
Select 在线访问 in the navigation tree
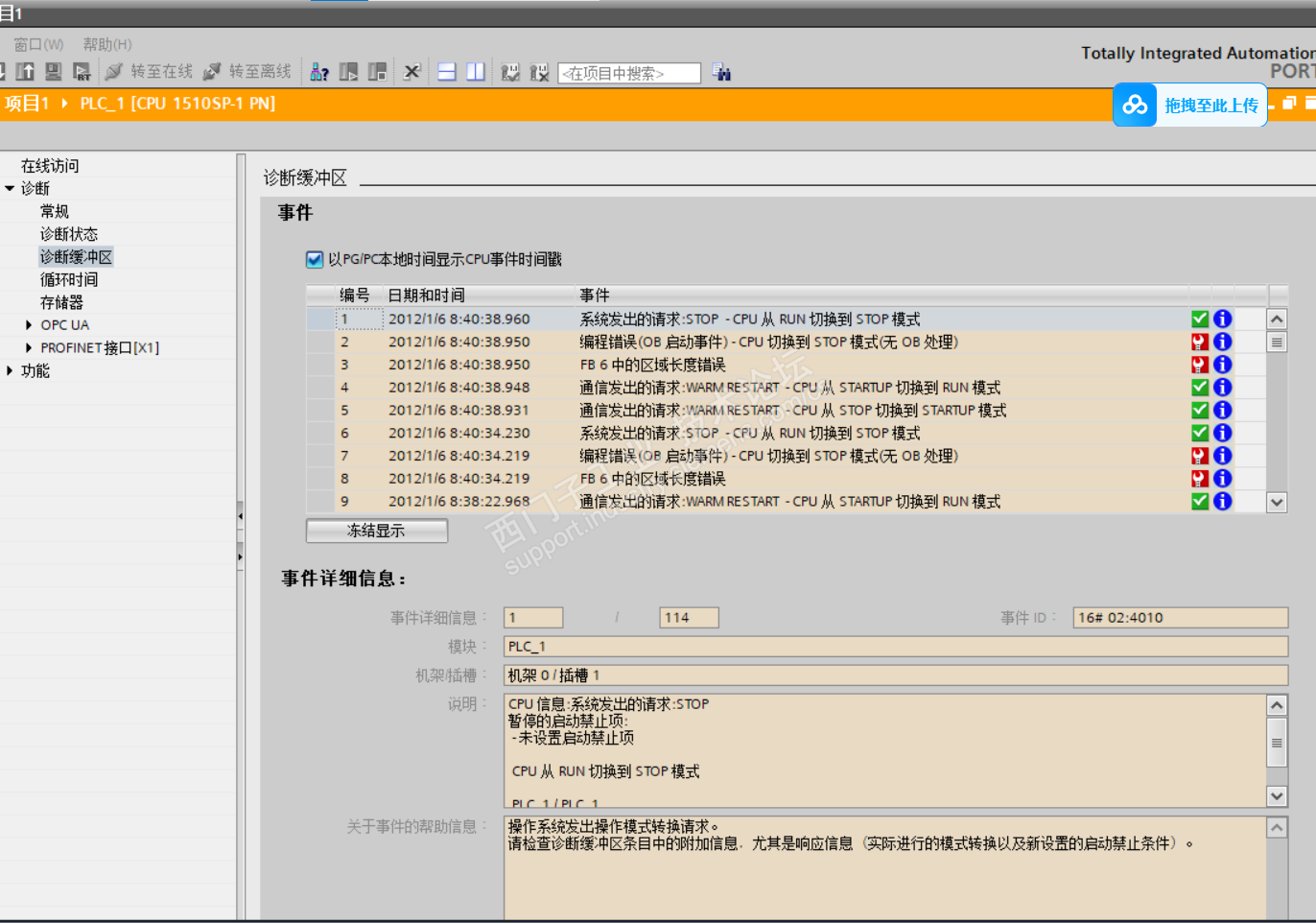point(50,166)
